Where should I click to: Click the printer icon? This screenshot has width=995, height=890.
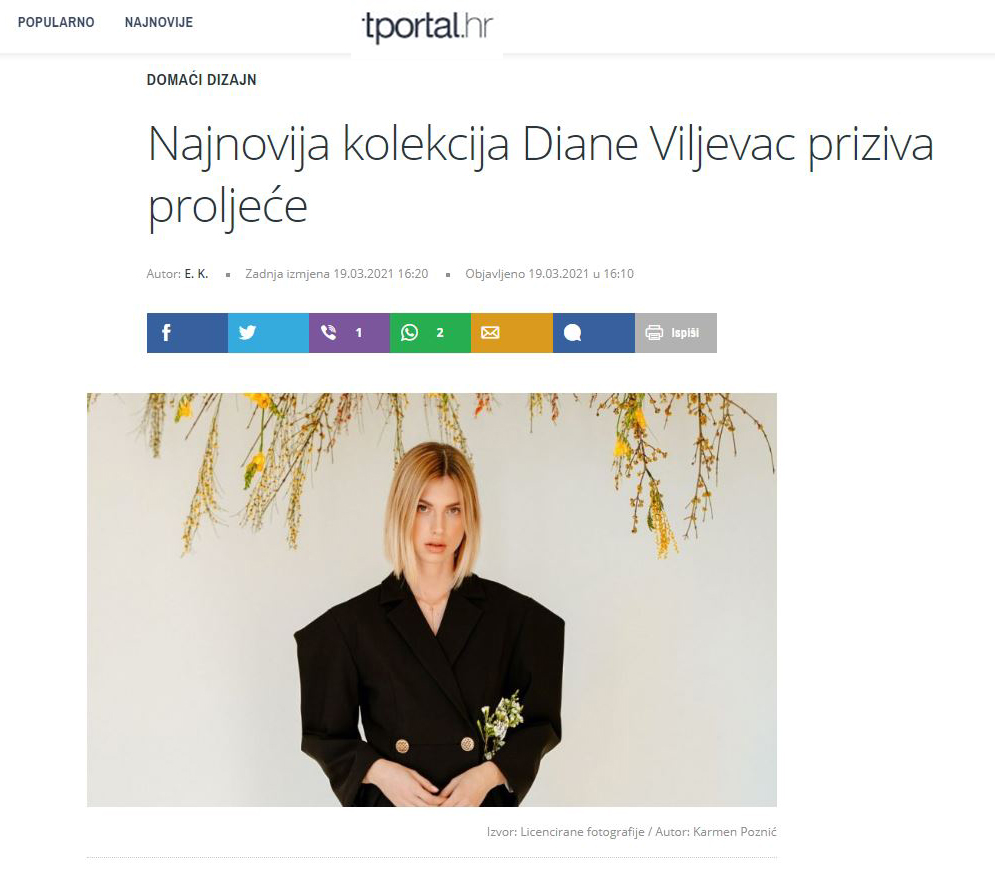click(654, 332)
